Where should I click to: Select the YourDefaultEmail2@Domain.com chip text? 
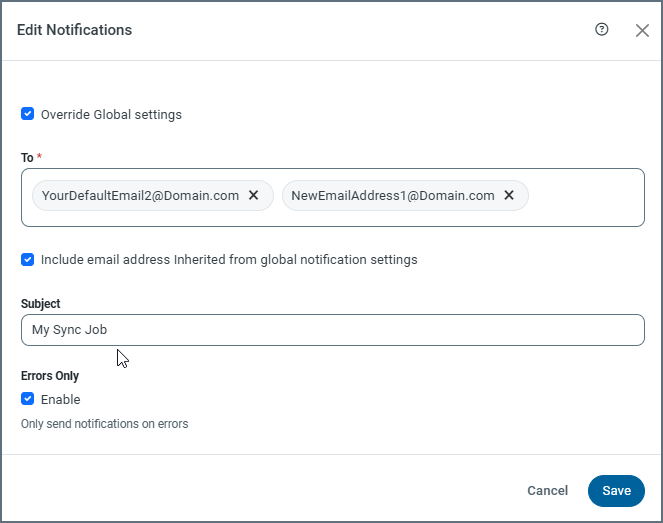140,196
